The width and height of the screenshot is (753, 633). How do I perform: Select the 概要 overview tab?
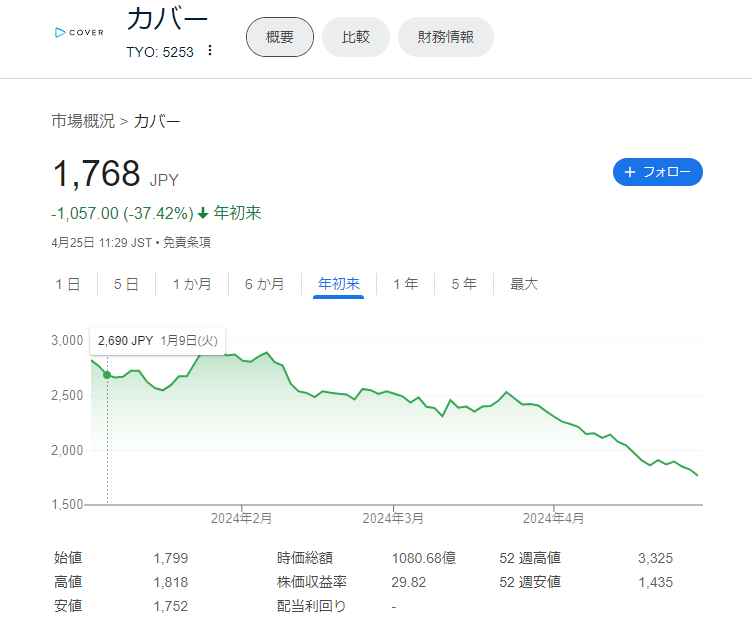click(279, 37)
